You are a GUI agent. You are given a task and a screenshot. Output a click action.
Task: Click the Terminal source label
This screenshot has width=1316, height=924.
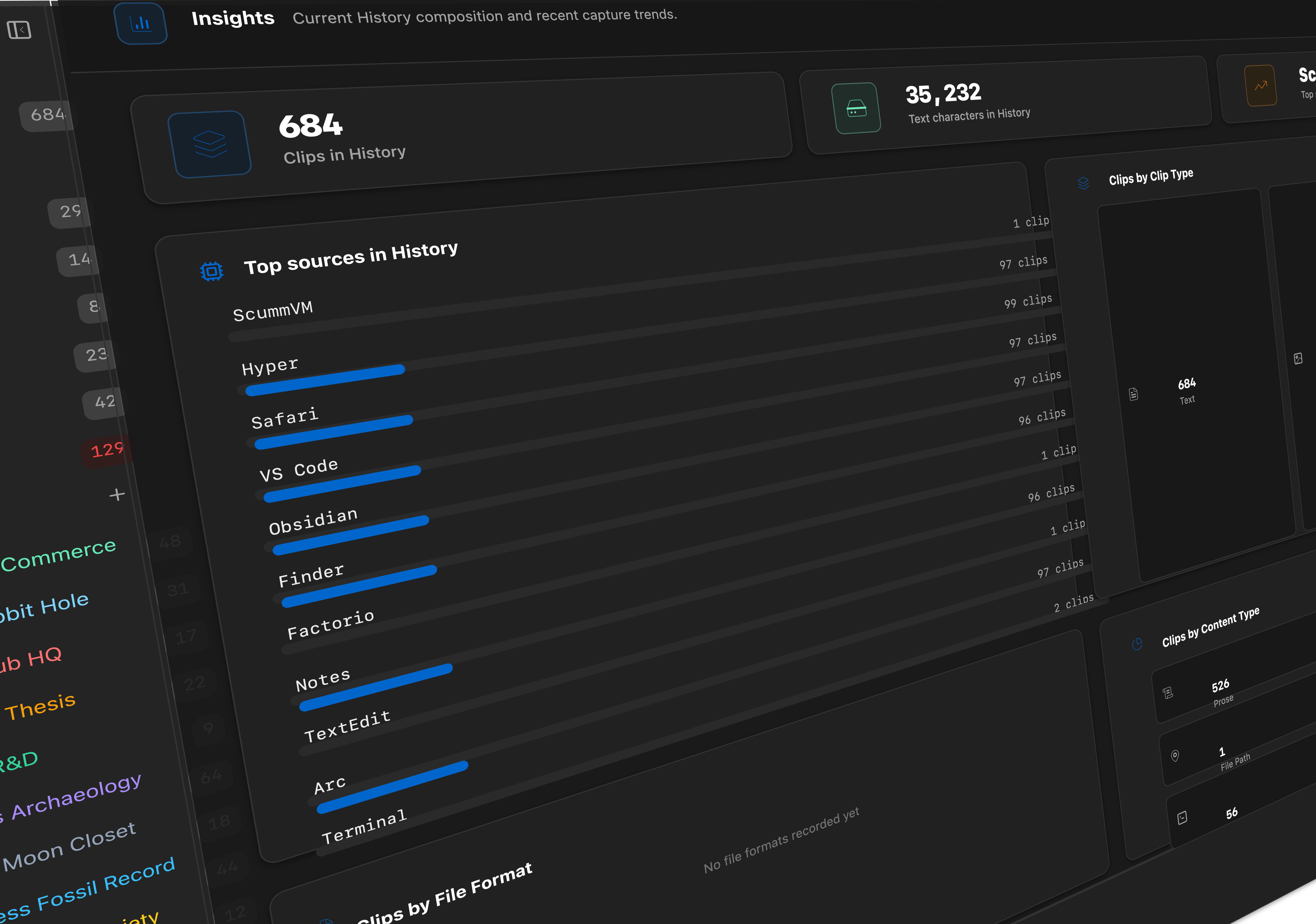point(364,827)
